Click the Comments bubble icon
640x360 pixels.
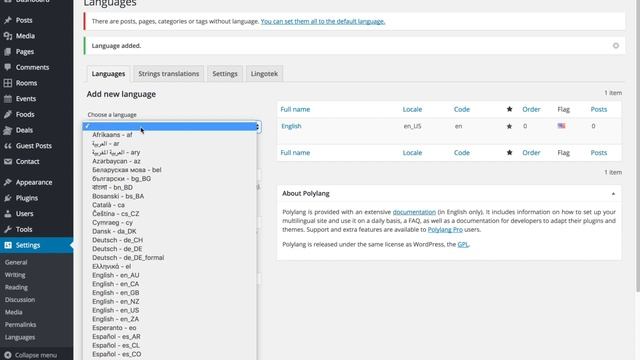pyautogui.click(x=8, y=67)
